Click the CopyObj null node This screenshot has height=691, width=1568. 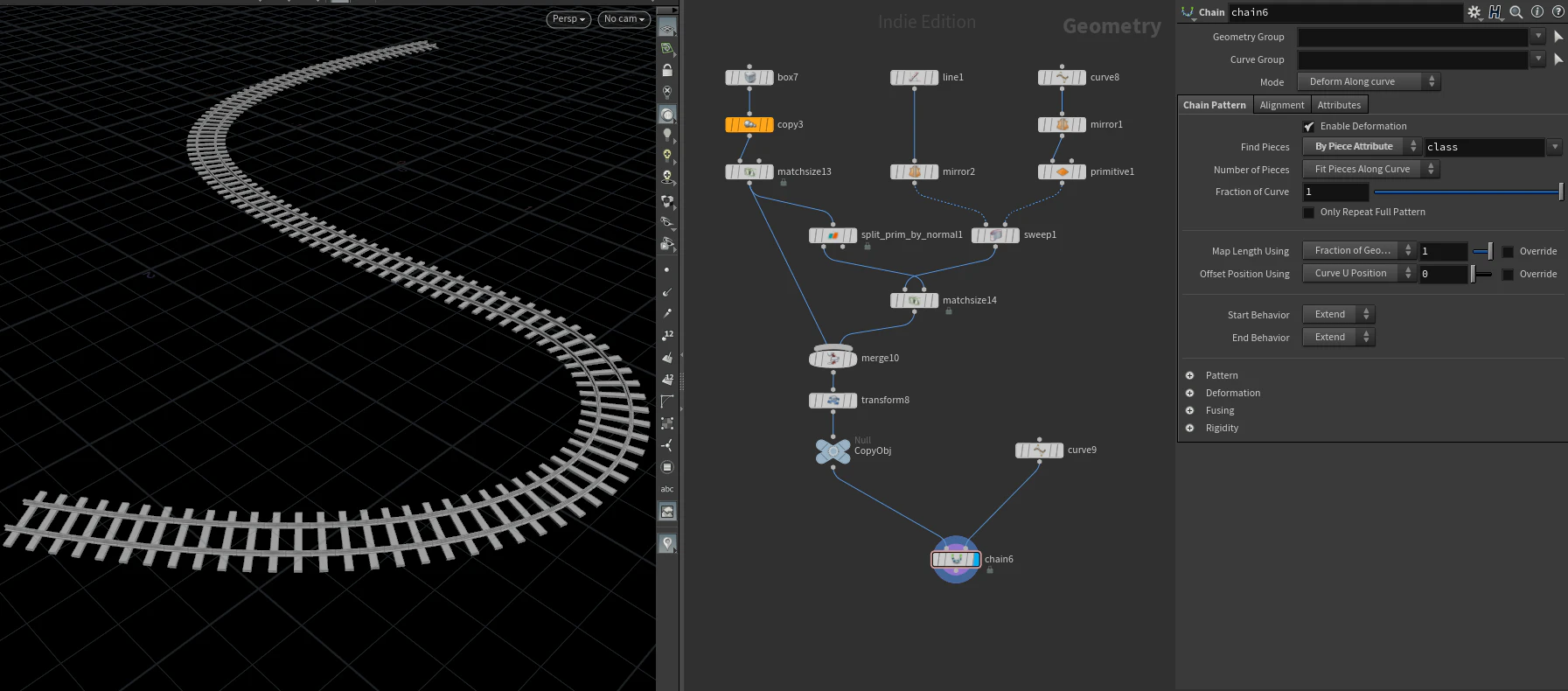point(833,451)
